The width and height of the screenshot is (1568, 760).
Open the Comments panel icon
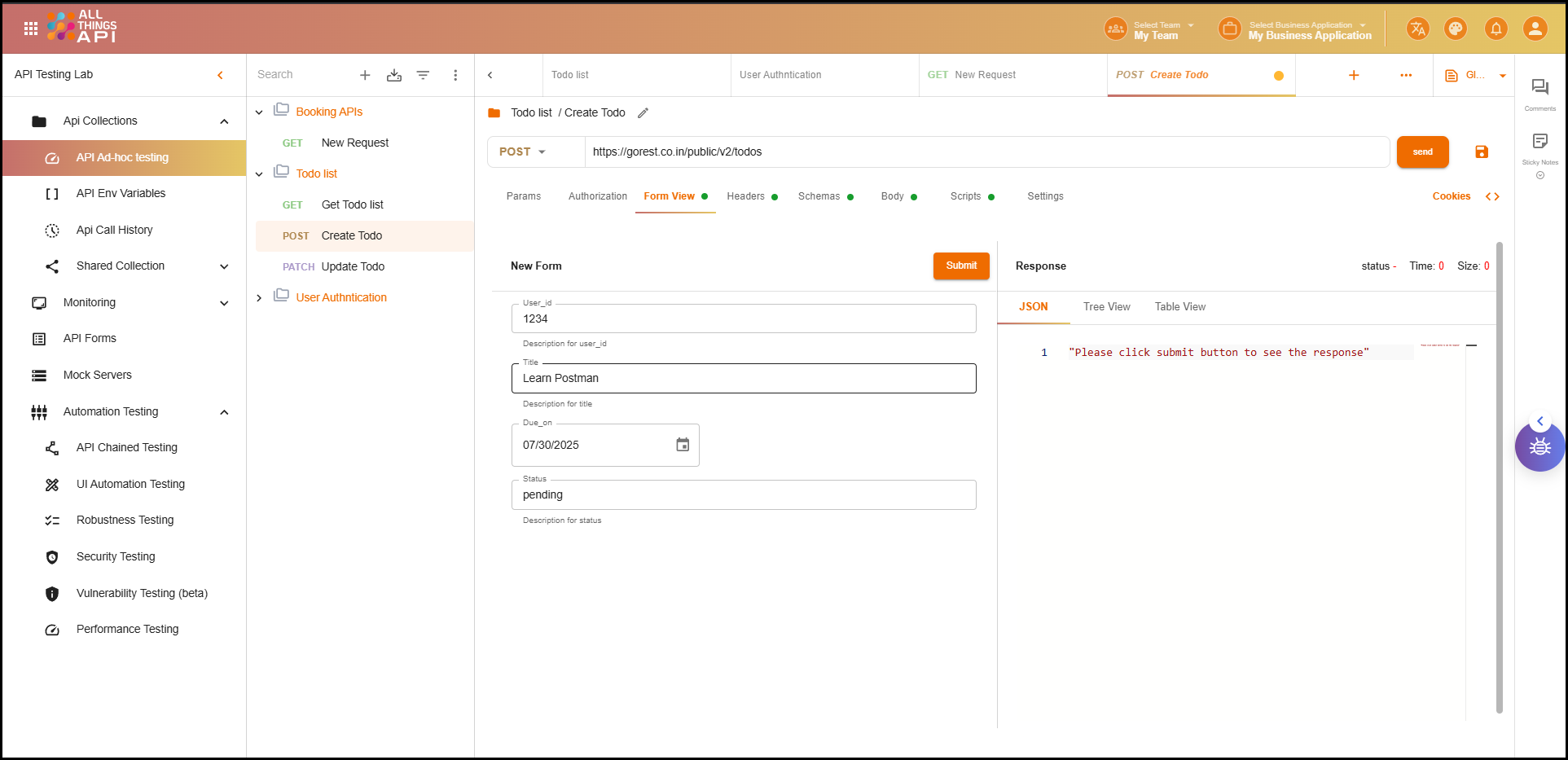tap(1539, 88)
